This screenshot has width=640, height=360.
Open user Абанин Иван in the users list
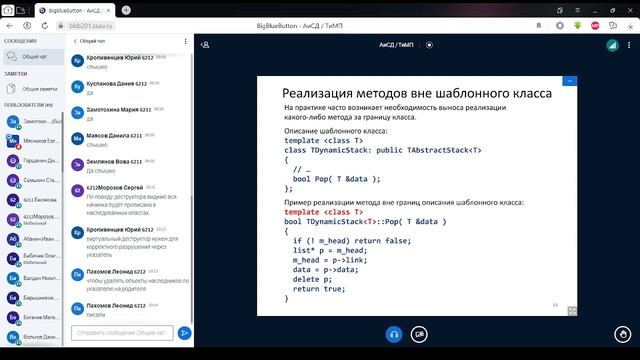click(x=33, y=239)
